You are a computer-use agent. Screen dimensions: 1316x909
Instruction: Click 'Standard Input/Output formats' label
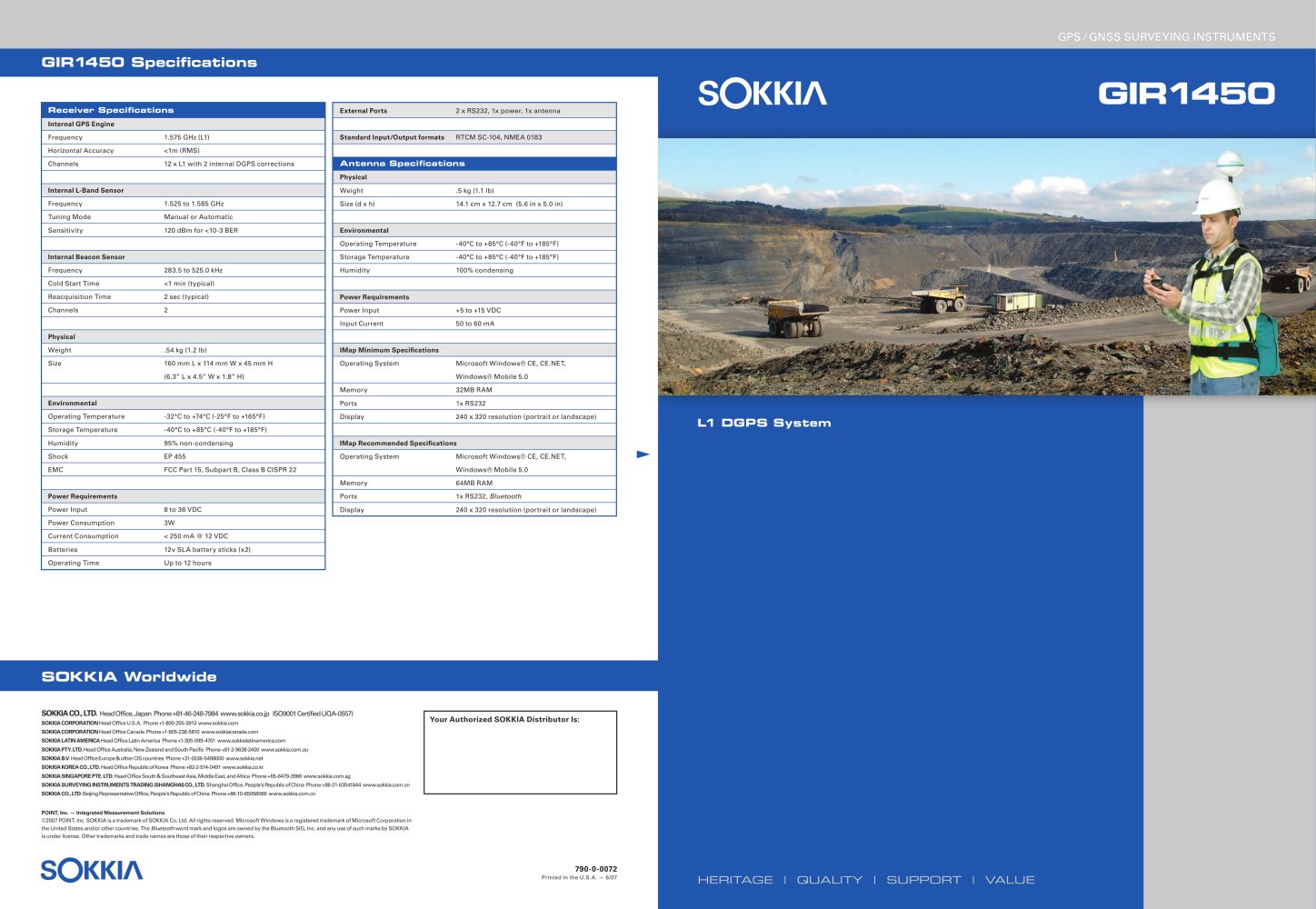coord(392,137)
